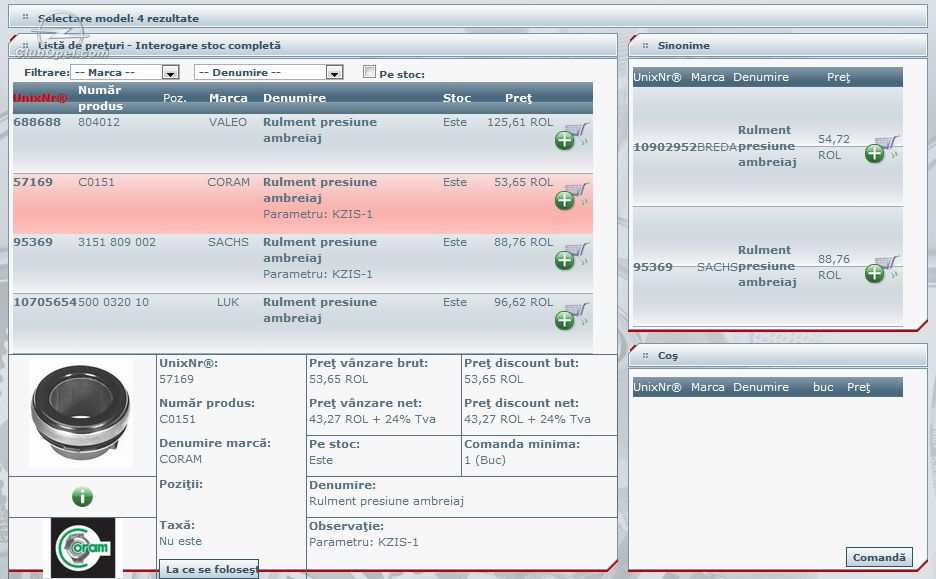This screenshot has width=936, height=579.
Task: Open the bearing product thumbnail image
Action: click(x=81, y=412)
